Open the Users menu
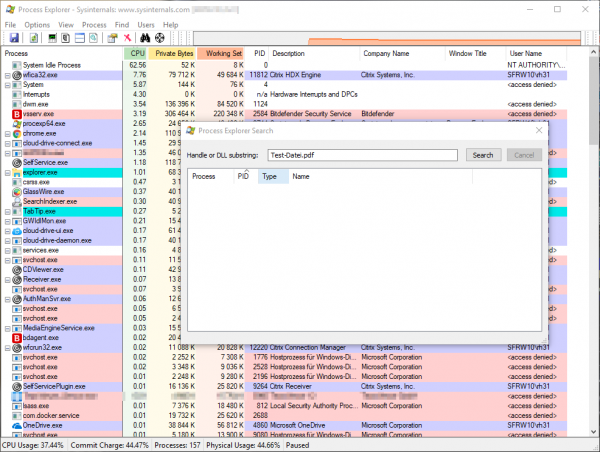600x452 pixels. [x=146, y=25]
